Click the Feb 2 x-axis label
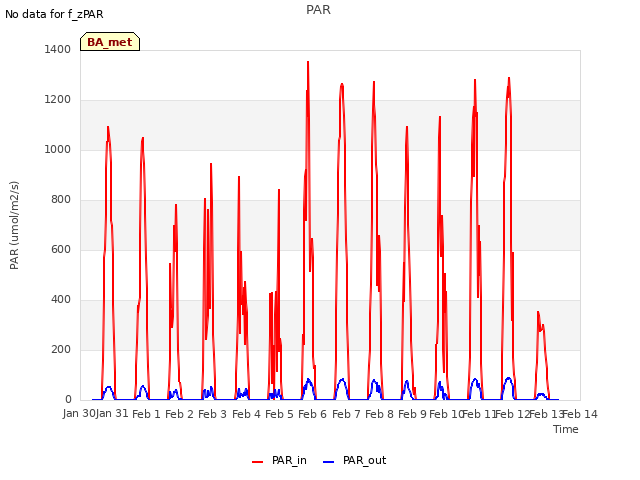Image resolution: width=640 pixels, height=480 pixels. tap(179, 414)
